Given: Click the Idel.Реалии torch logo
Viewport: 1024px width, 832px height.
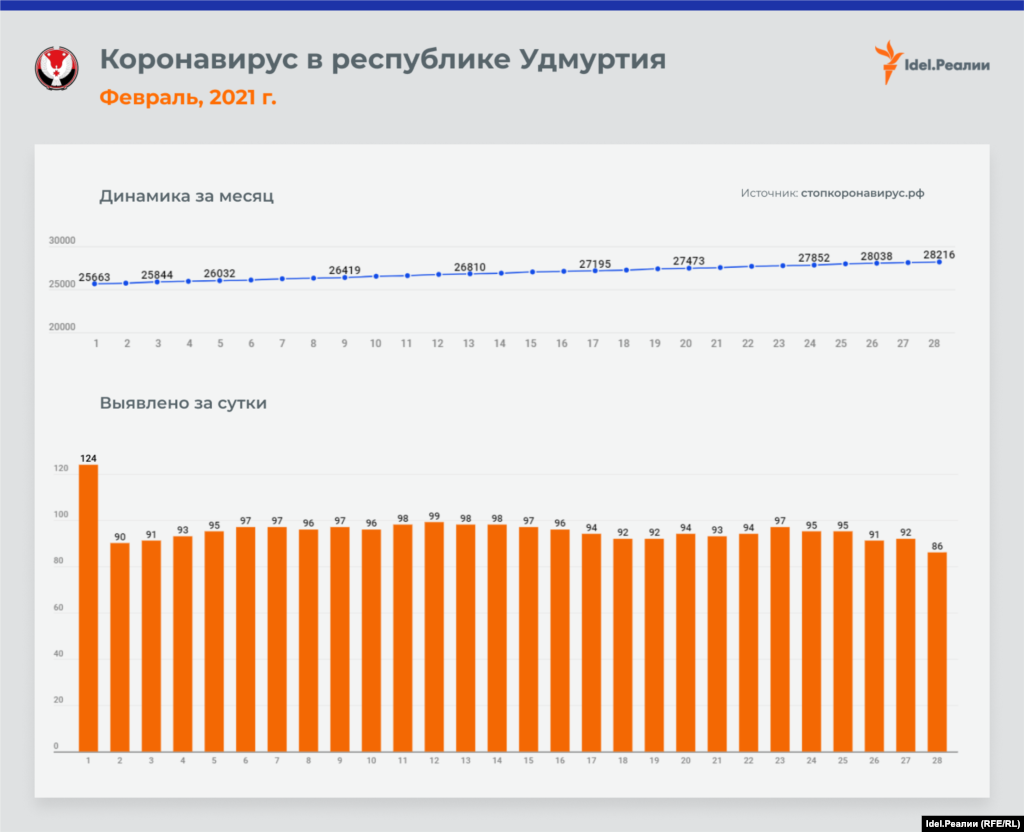Looking at the screenshot, I should [x=886, y=62].
